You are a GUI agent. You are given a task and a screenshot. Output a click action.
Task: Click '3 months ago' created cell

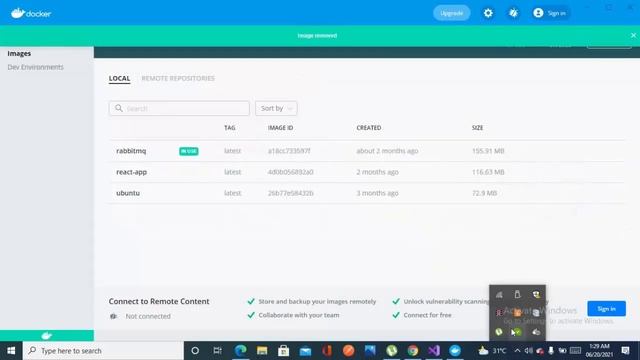point(377,193)
